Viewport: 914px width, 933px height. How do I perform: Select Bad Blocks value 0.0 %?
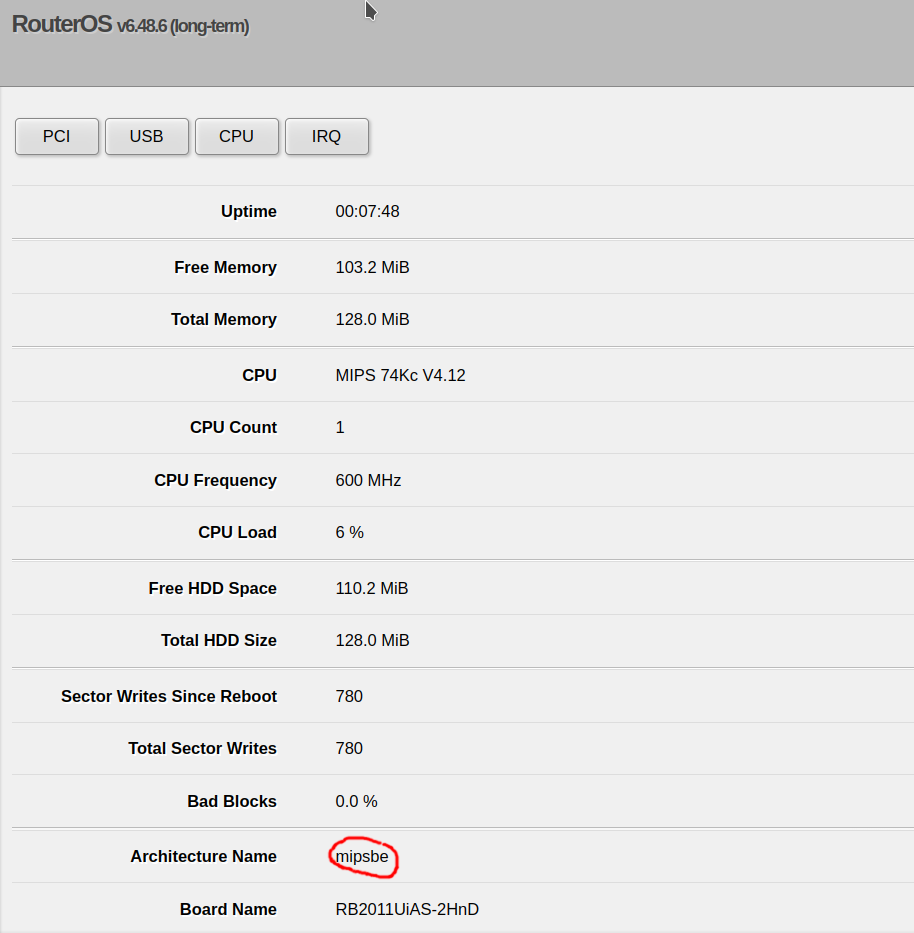(356, 801)
